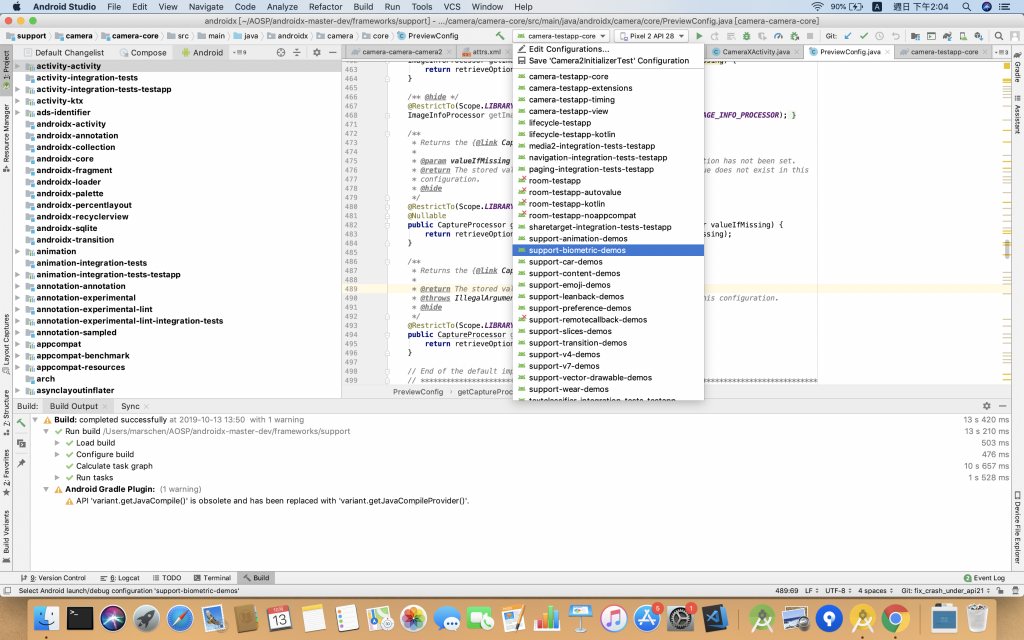Image resolution: width=1024 pixels, height=640 pixels.
Task: Click the build hammer icon in Build panel
Action: (21, 423)
